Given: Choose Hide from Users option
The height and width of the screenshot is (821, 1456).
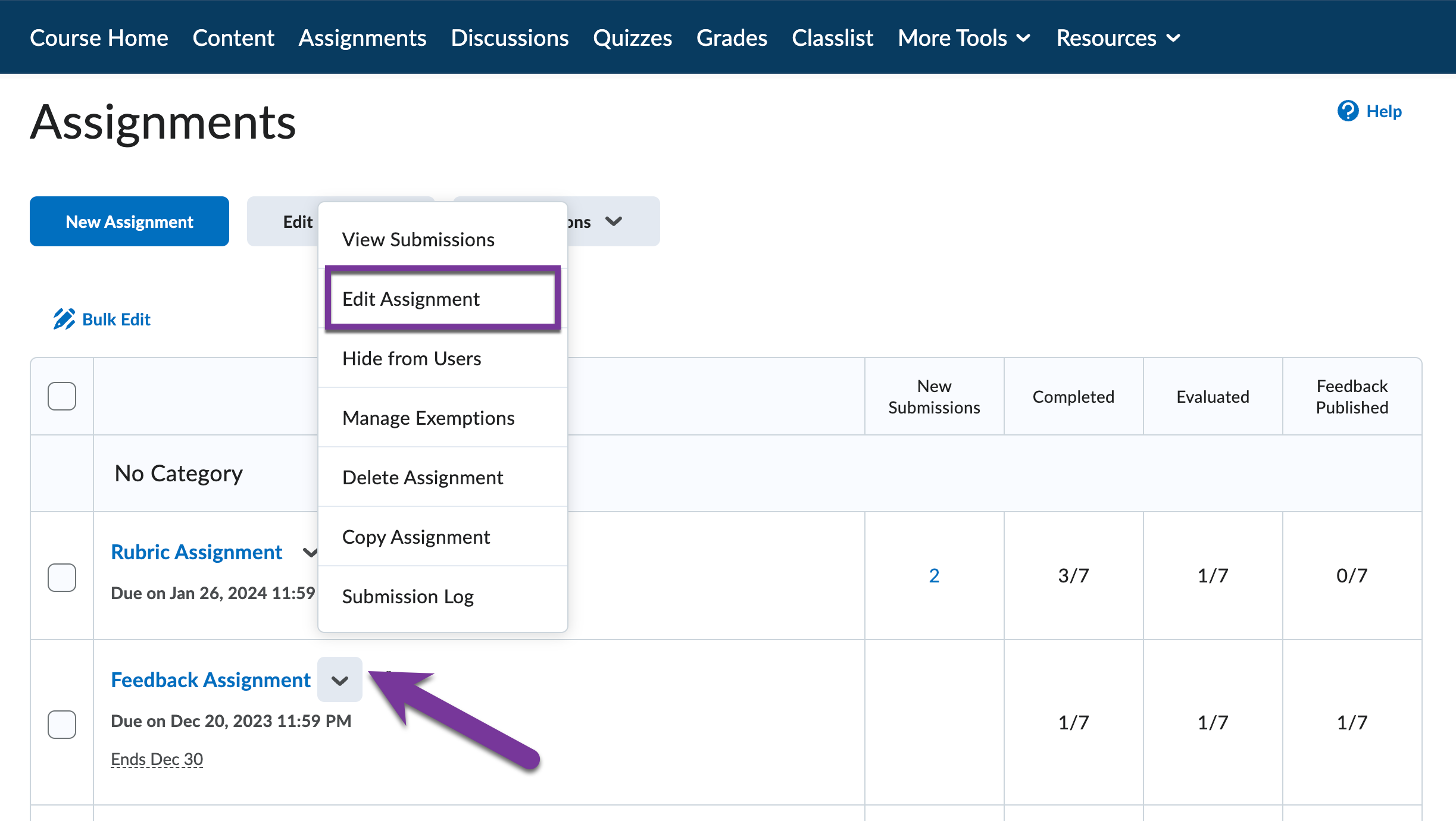Looking at the screenshot, I should coord(411,358).
